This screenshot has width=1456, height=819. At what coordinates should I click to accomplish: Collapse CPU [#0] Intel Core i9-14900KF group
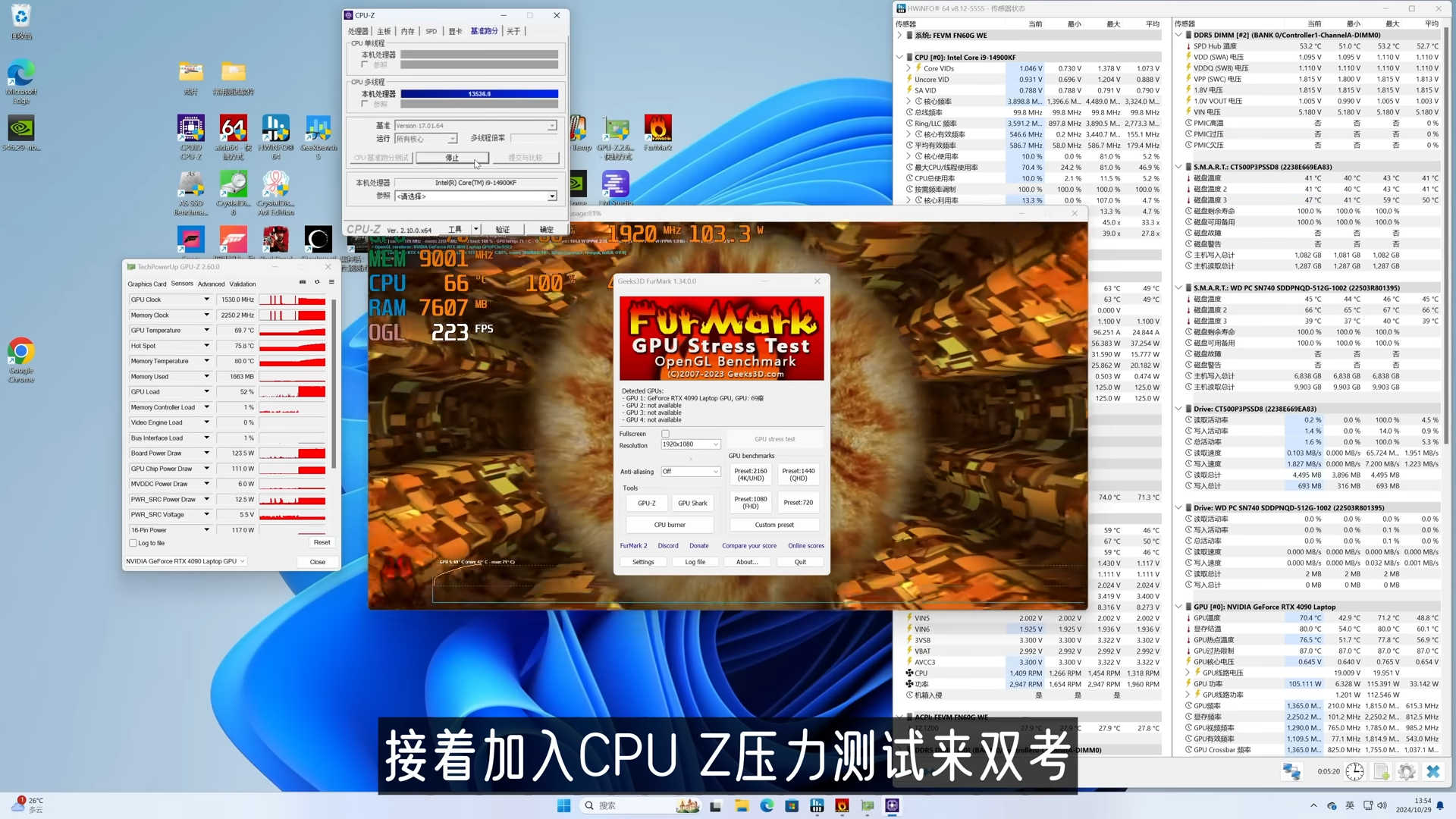[x=899, y=57]
